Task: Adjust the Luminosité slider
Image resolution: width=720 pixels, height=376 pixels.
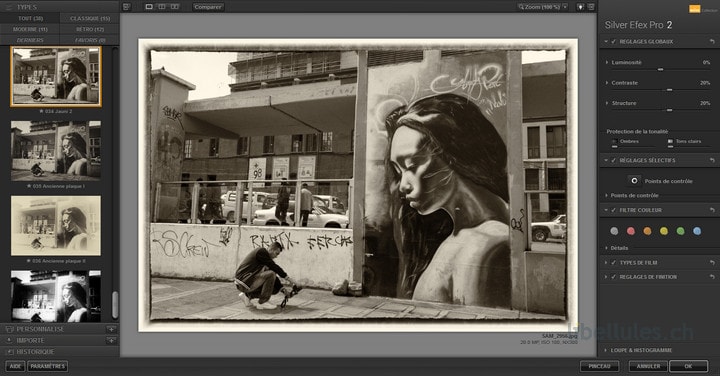Action: (659, 69)
